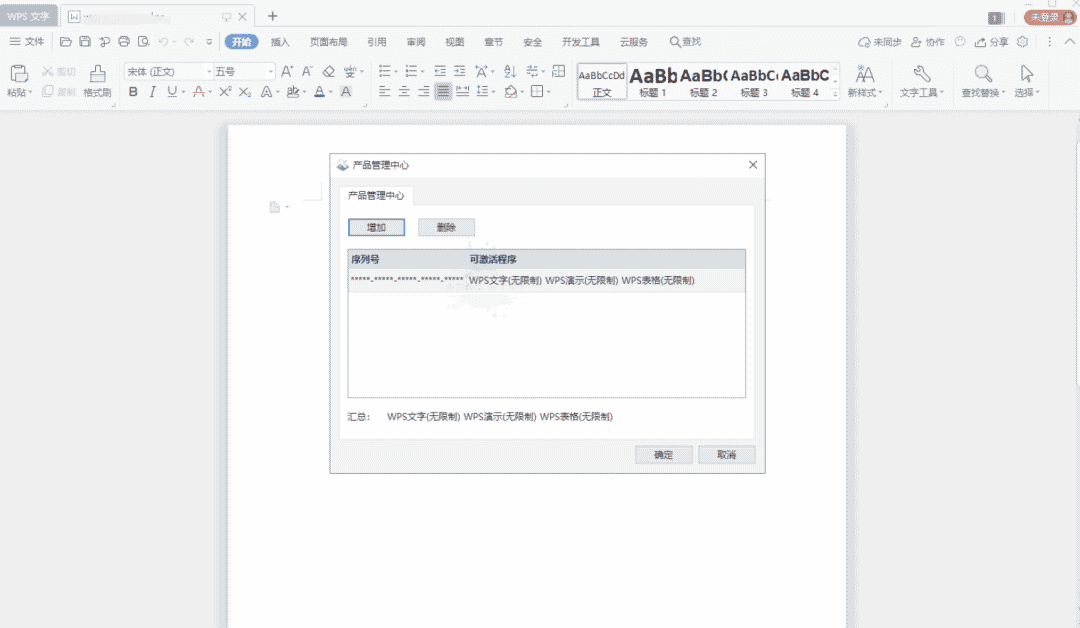Click 删除 (Delete) in the product dialog

446,227
